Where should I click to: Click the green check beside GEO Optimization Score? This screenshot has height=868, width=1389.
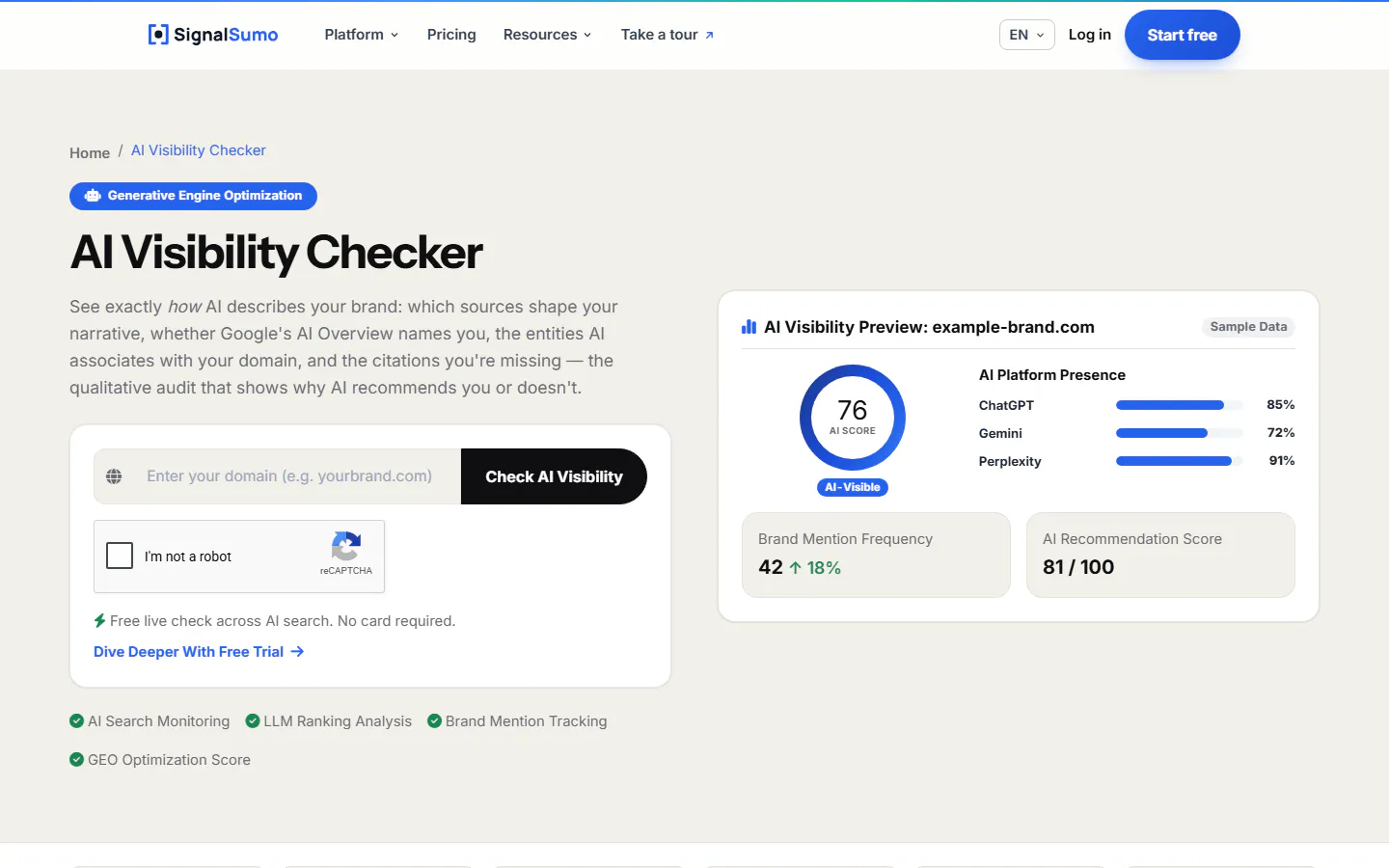(77, 760)
